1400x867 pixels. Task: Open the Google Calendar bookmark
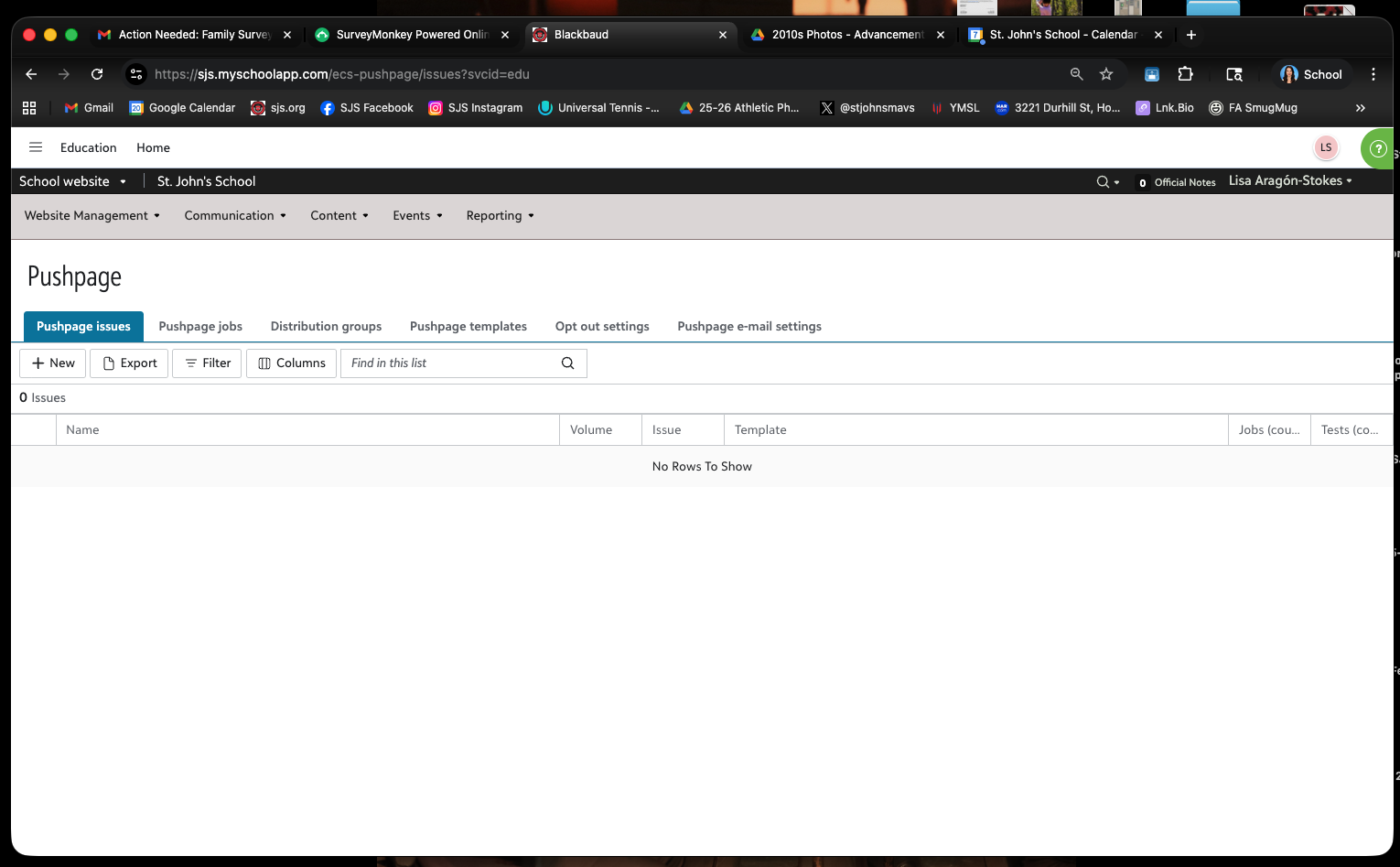click(x=182, y=108)
